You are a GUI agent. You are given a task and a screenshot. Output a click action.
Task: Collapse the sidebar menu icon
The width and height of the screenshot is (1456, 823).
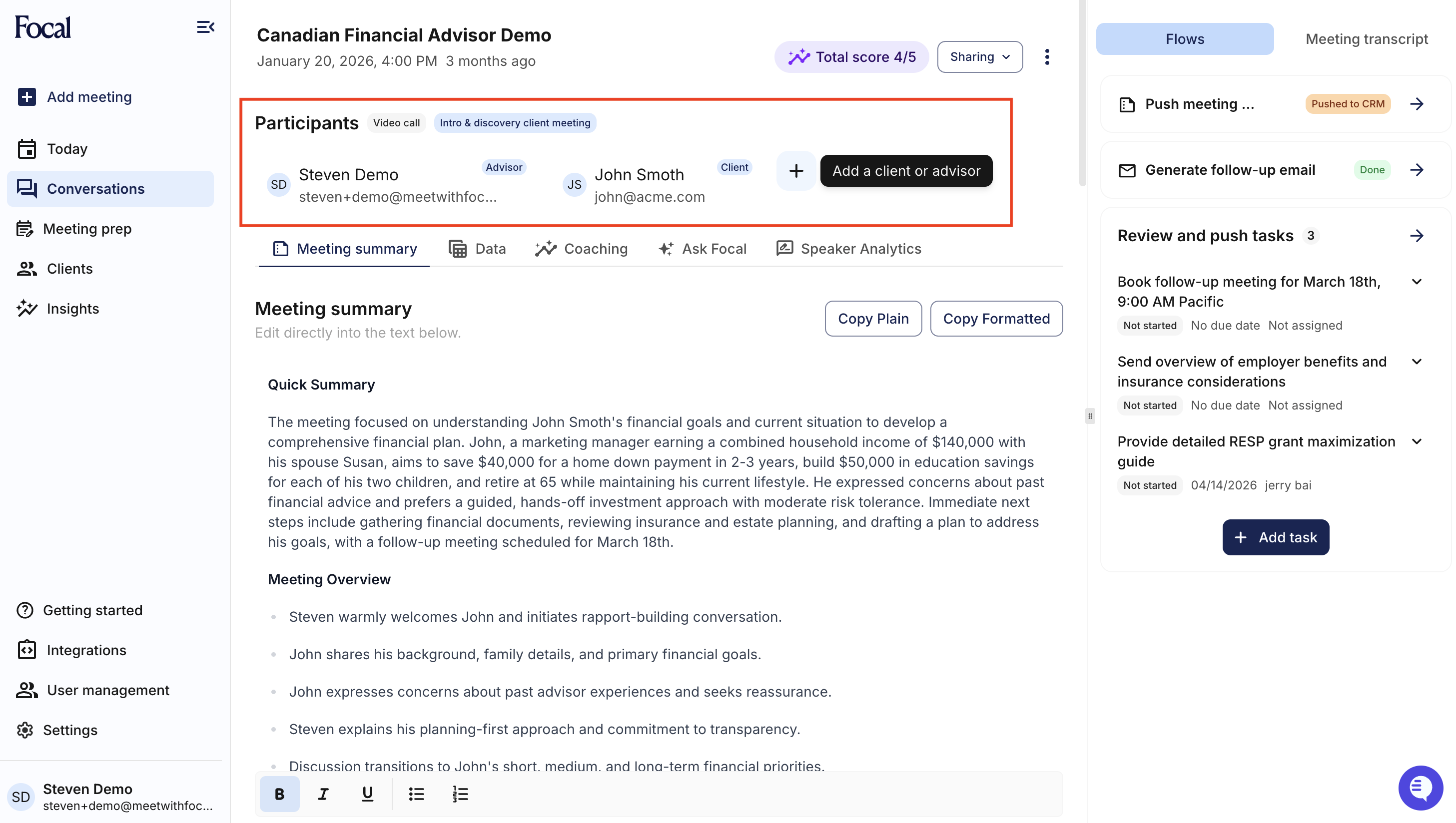(205, 27)
